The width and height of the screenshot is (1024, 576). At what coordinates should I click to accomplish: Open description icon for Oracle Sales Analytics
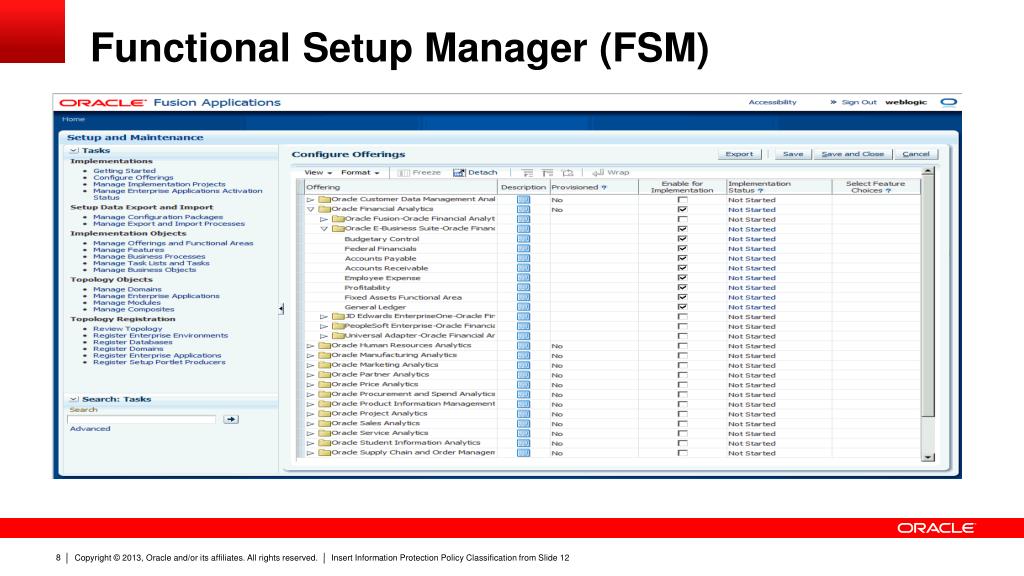pos(523,424)
